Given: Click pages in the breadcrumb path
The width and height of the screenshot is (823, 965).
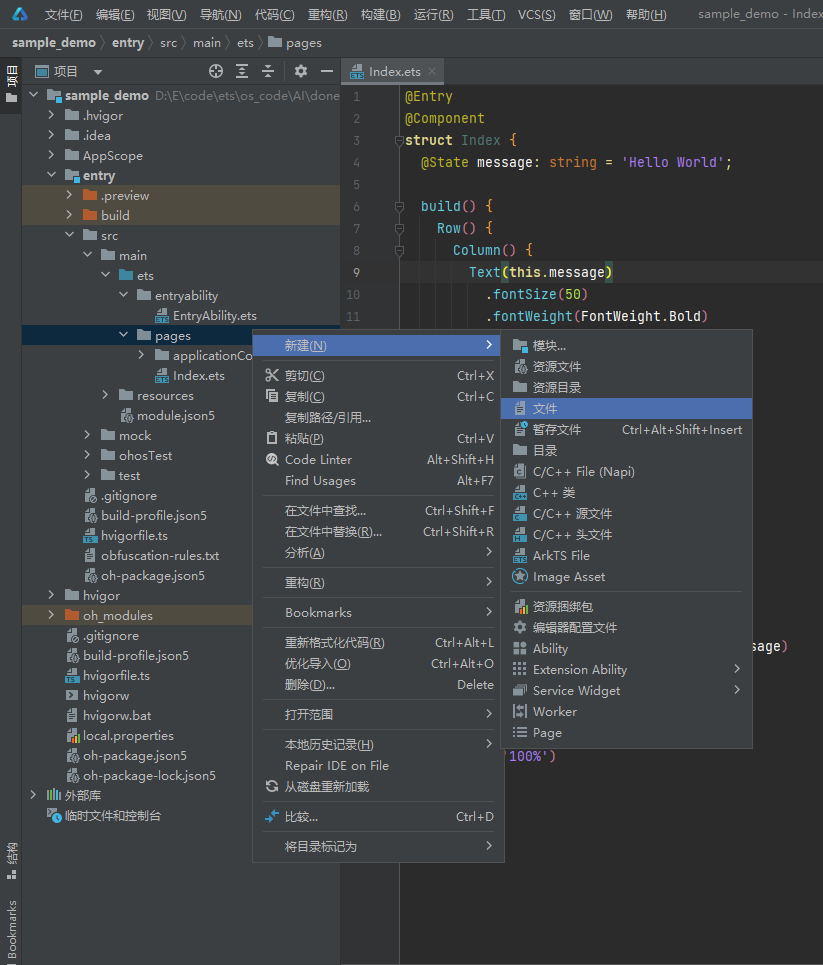Looking at the screenshot, I should pos(295,42).
